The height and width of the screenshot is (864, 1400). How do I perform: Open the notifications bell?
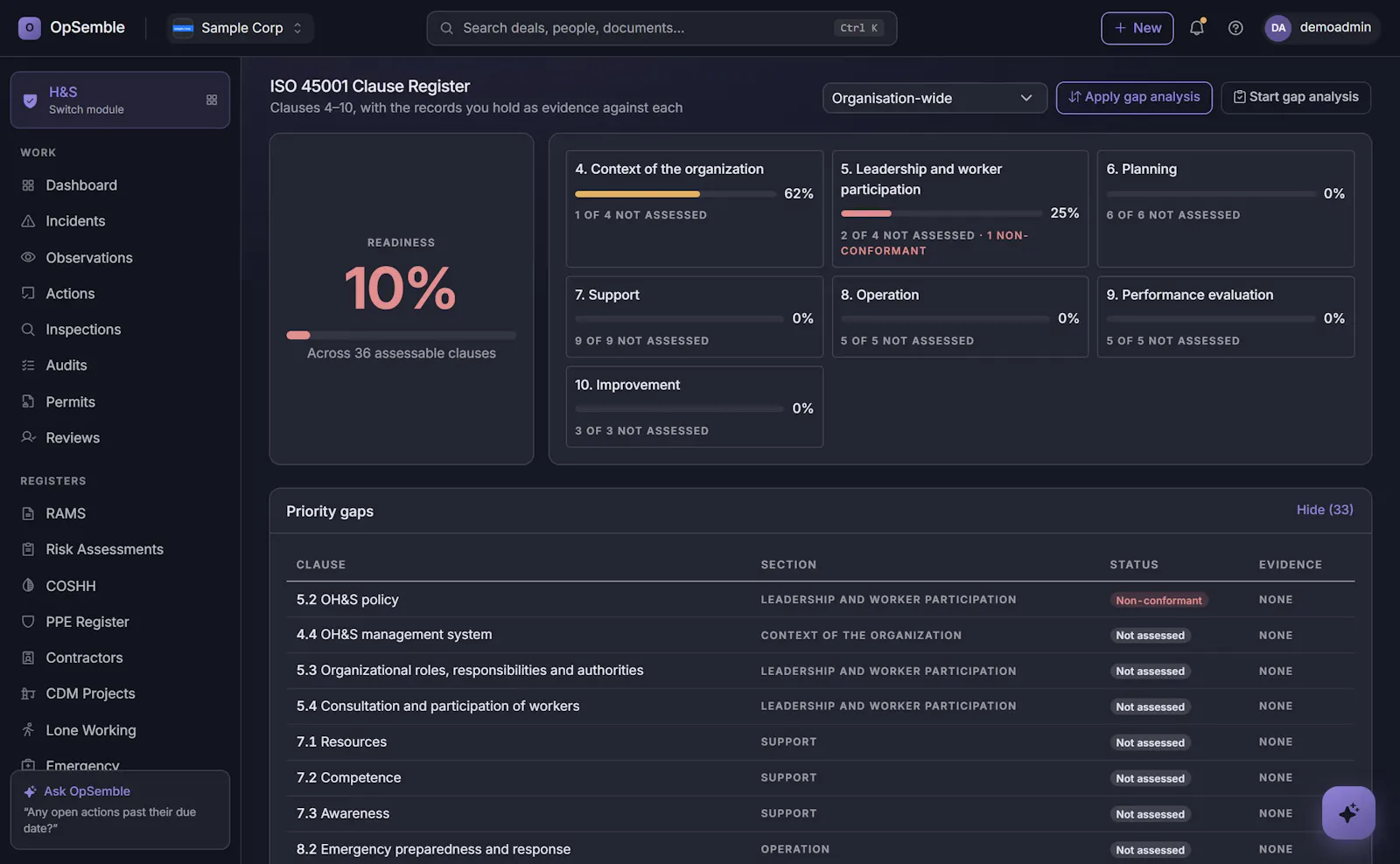[x=1197, y=28]
